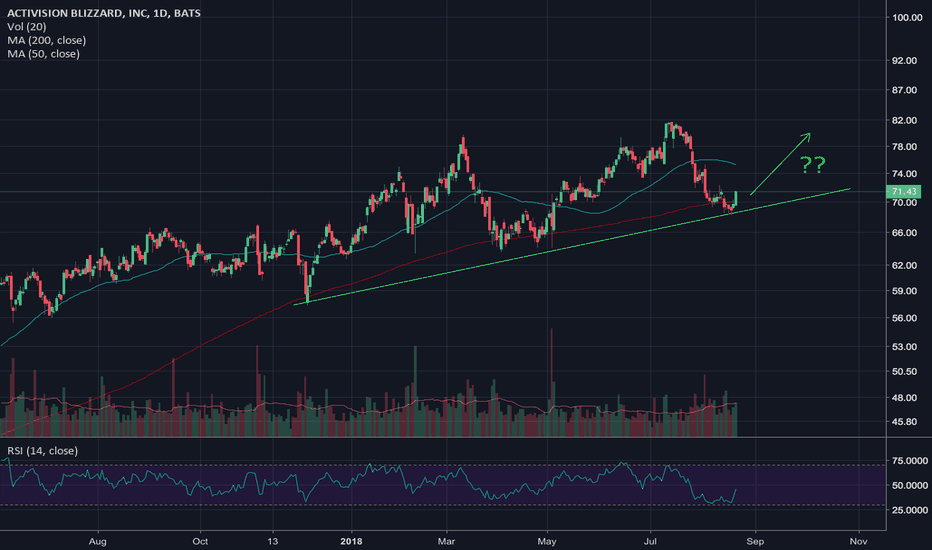Click the ACTIVISION BLIZZARD, INC, 1D, BATS title

click(104, 13)
